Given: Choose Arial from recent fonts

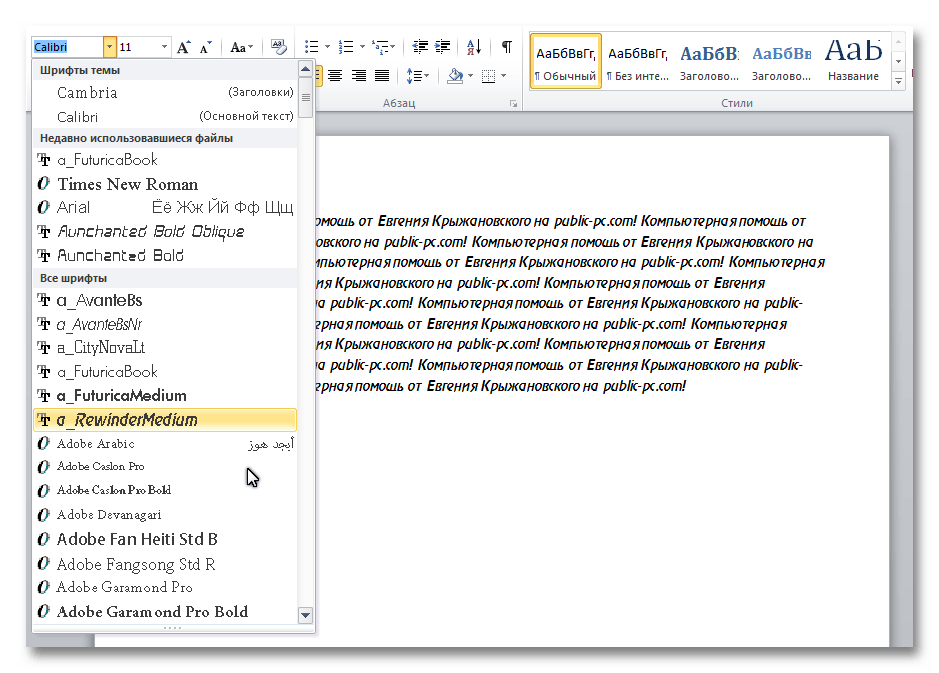Looking at the screenshot, I should point(165,207).
